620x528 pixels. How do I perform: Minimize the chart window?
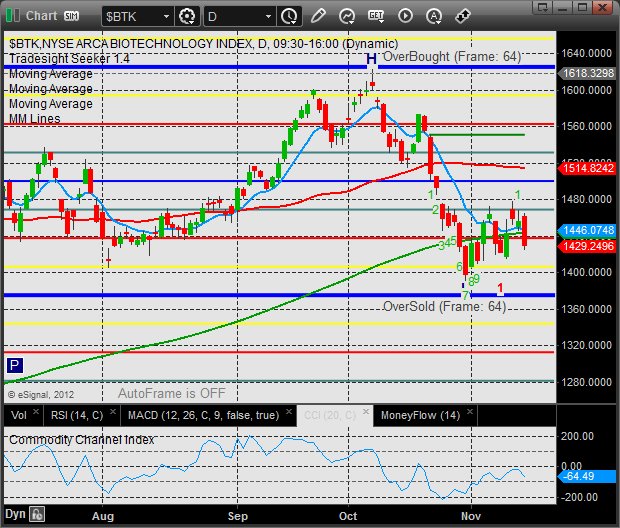563,7
